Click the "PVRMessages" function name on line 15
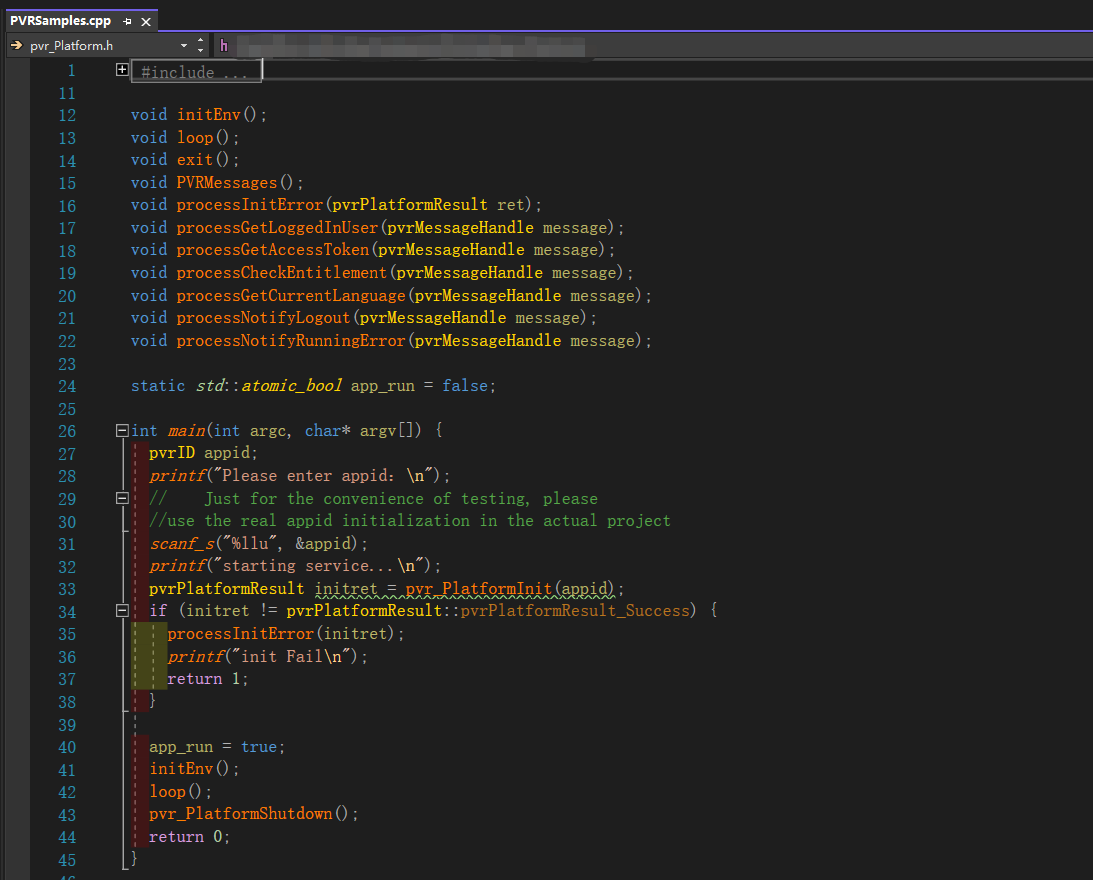Screen dimensions: 1093x880 [227, 183]
